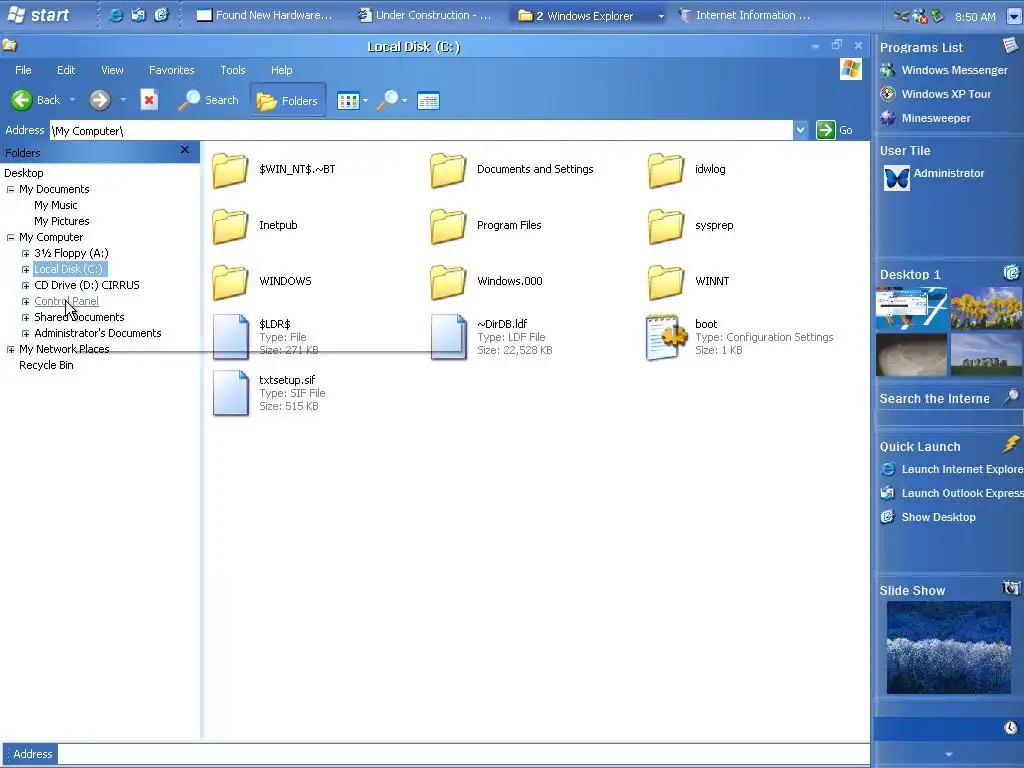Select Recycle Bin in folder tree

(x=46, y=365)
